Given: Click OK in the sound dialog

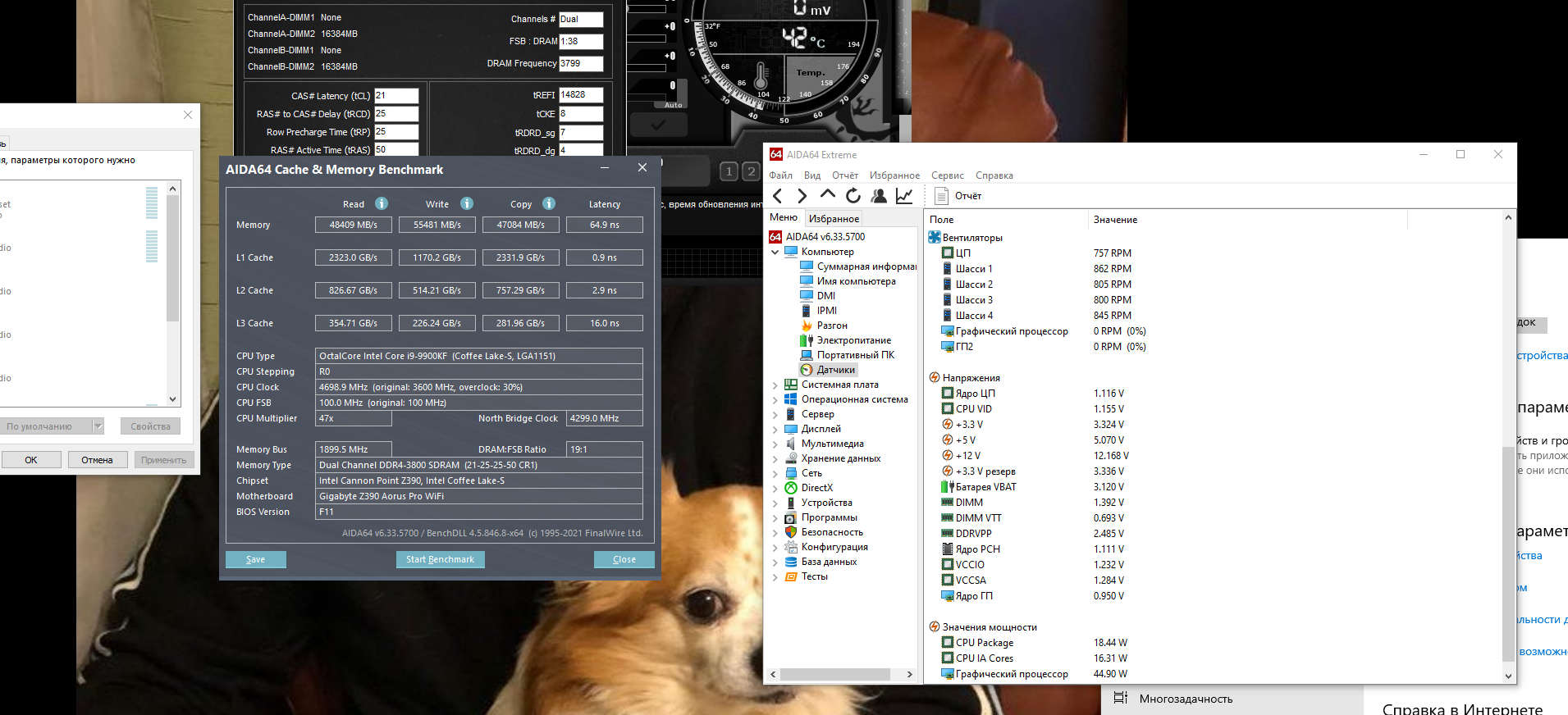Looking at the screenshot, I should (31, 460).
